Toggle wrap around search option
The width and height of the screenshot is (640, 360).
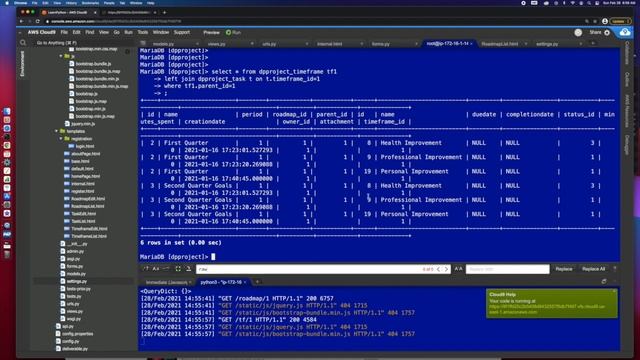[188, 269]
